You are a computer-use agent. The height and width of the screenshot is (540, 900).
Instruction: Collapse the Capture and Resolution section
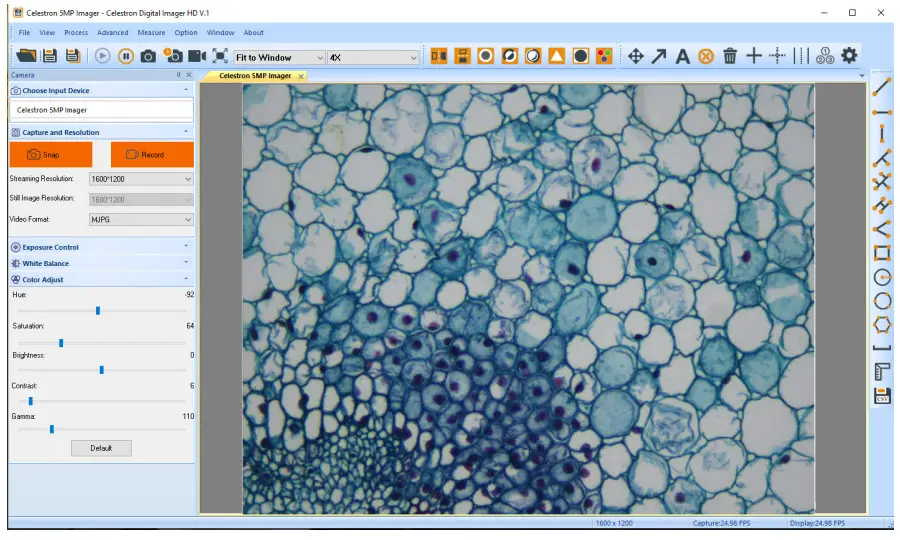[x=186, y=132]
